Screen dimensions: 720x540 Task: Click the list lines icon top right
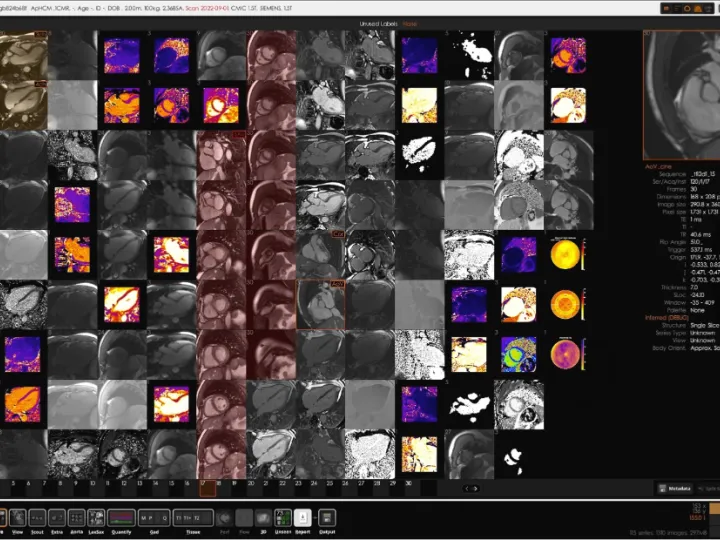(677, 8)
